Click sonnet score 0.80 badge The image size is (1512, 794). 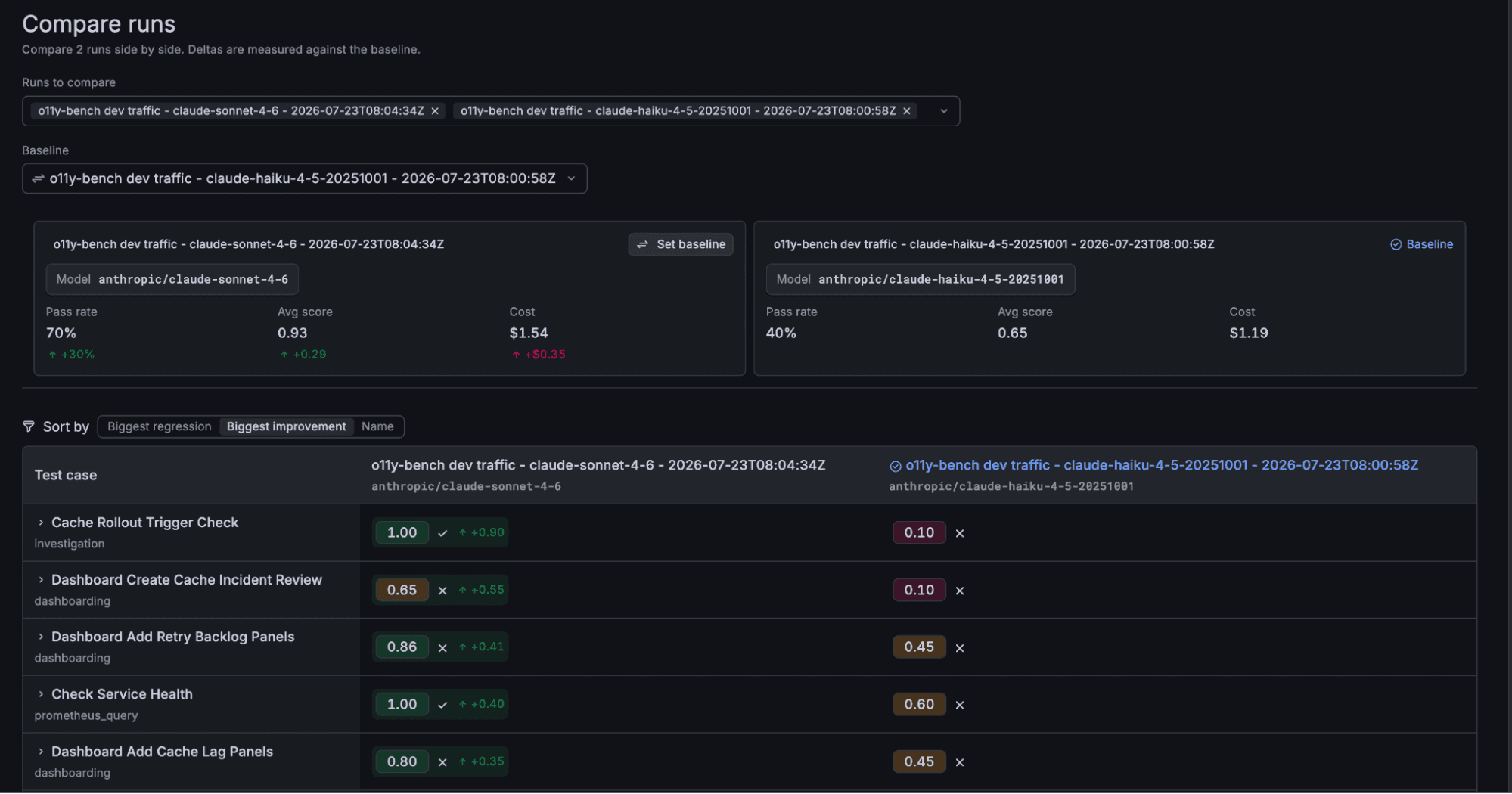pos(402,761)
